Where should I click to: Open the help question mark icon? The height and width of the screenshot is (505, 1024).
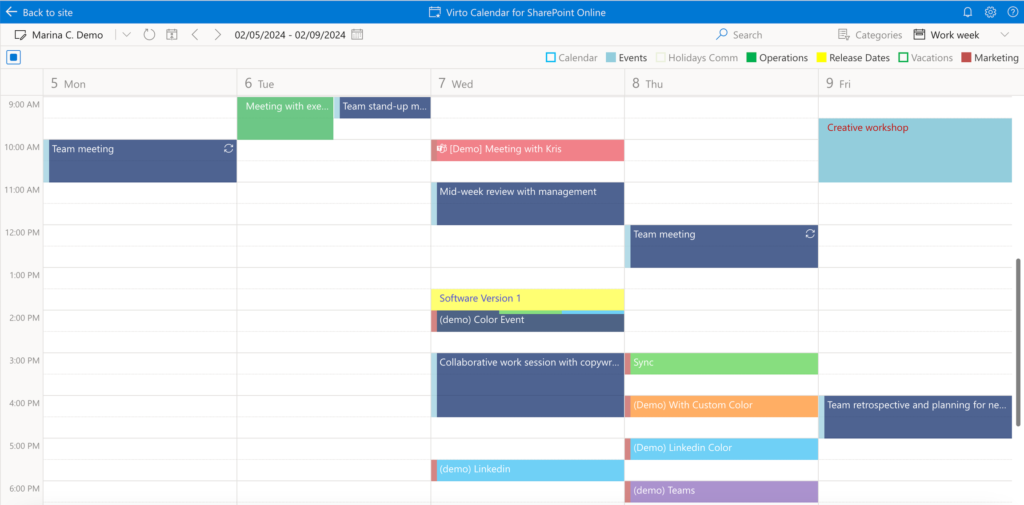(x=1011, y=12)
